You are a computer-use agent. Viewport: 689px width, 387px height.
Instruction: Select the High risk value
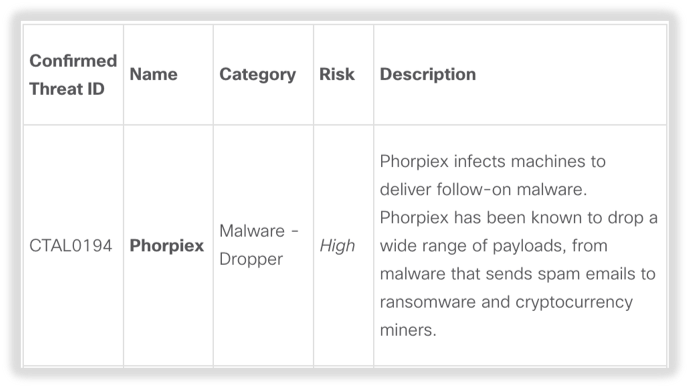[x=337, y=246]
